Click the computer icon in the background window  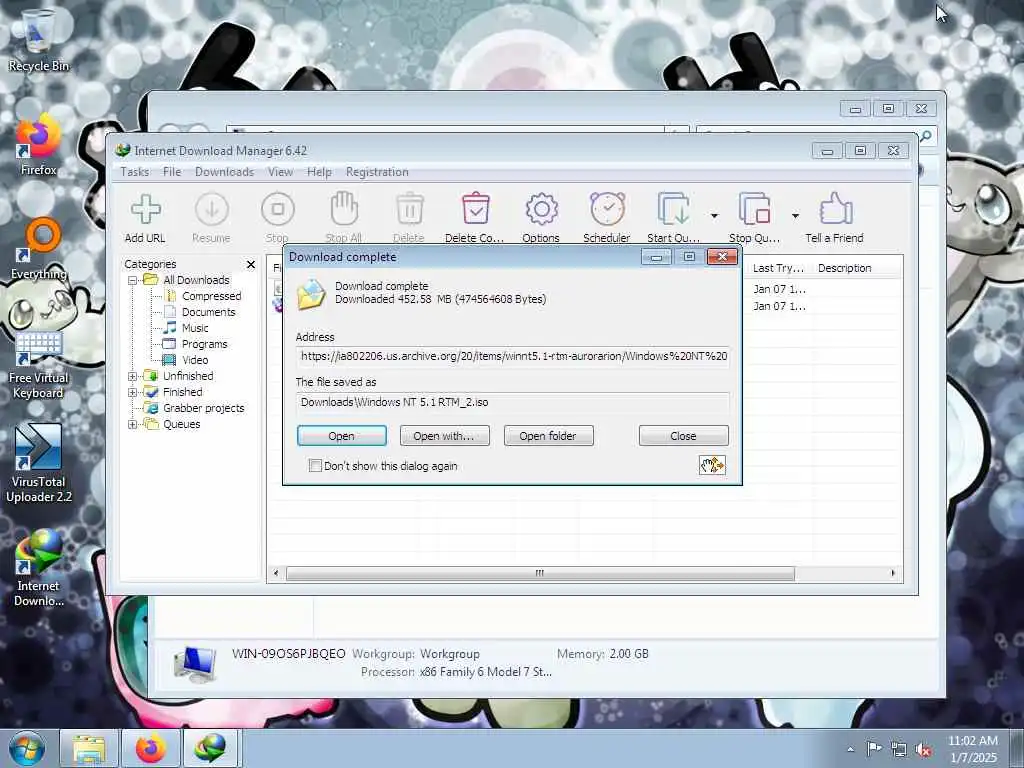(x=195, y=664)
